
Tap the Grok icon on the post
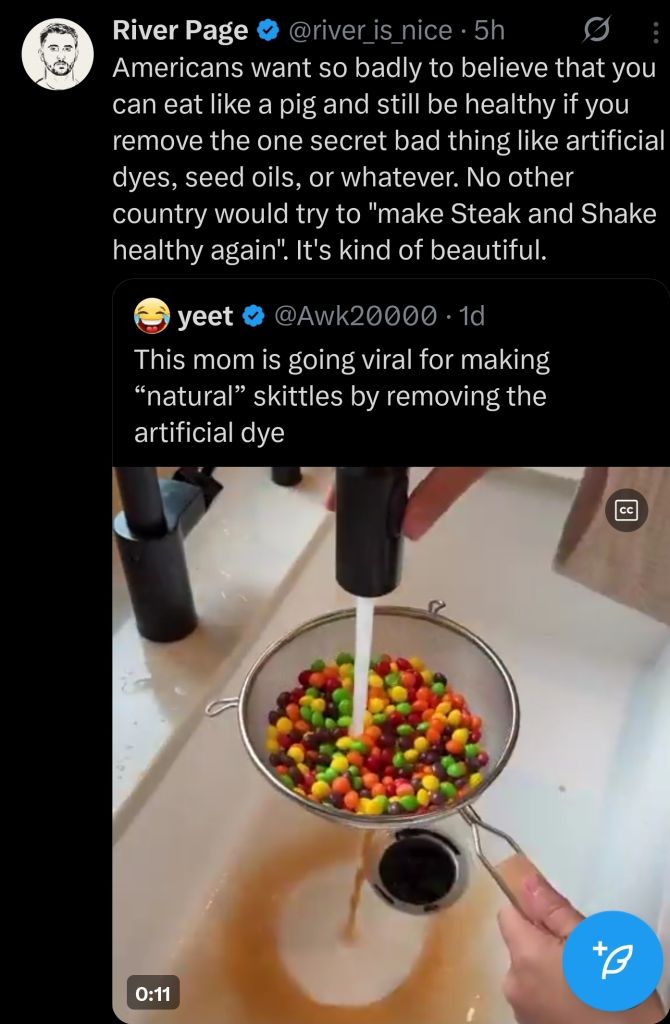596,32
